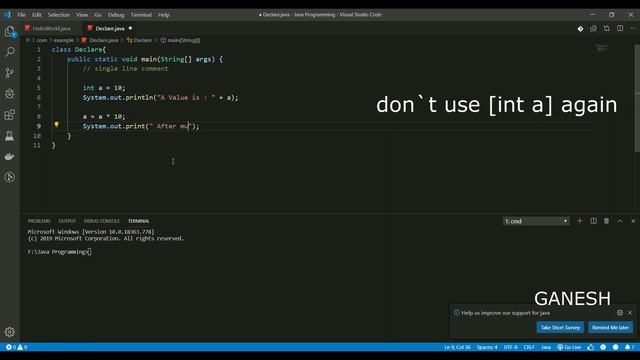
Task: Click the Take Short Survey button
Action: point(560,327)
